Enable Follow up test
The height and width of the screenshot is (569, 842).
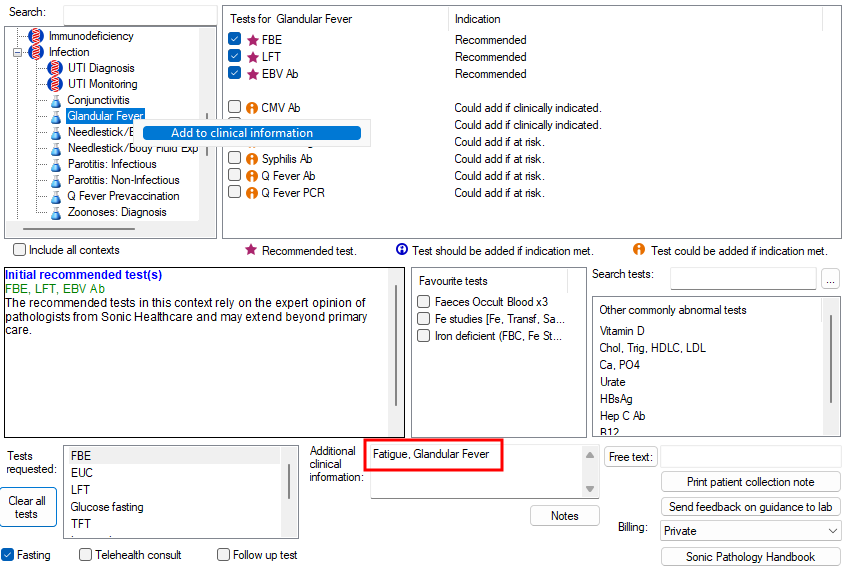[223, 555]
